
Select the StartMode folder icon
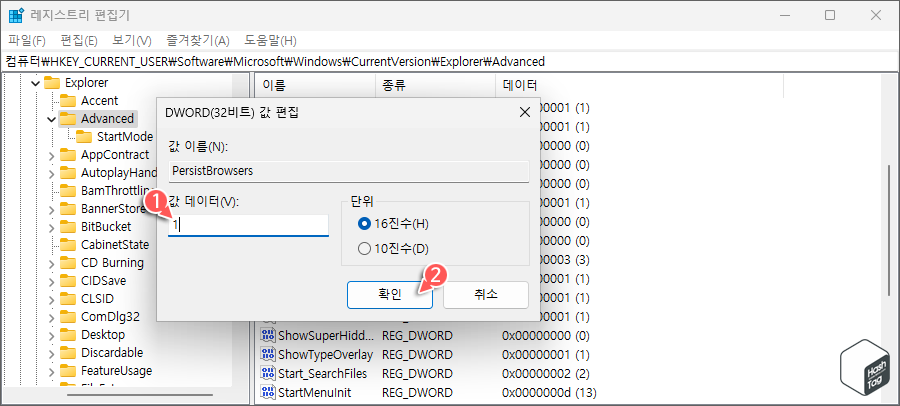(x=84, y=137)
